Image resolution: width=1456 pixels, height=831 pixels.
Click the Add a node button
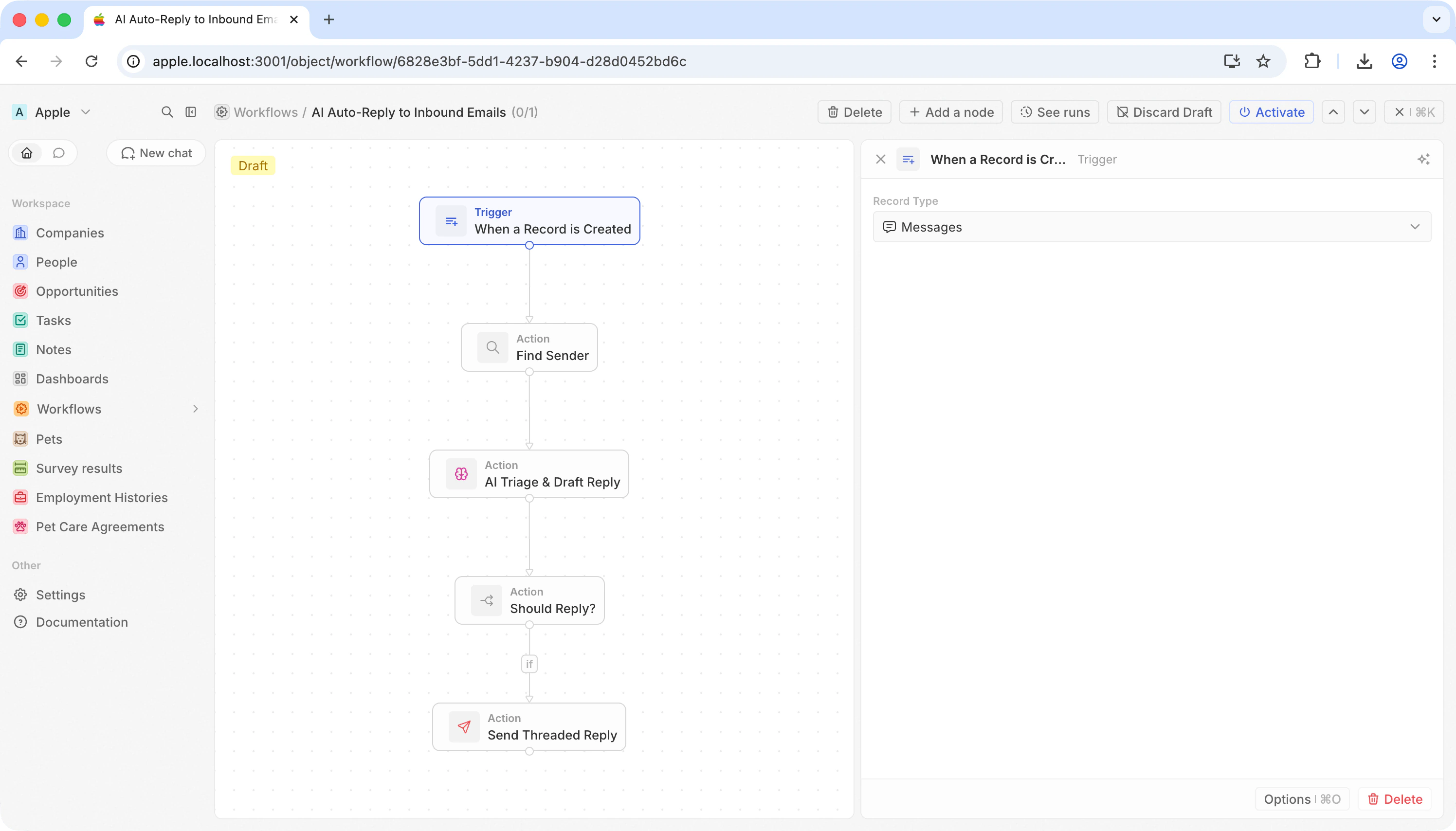pos(951,112)
